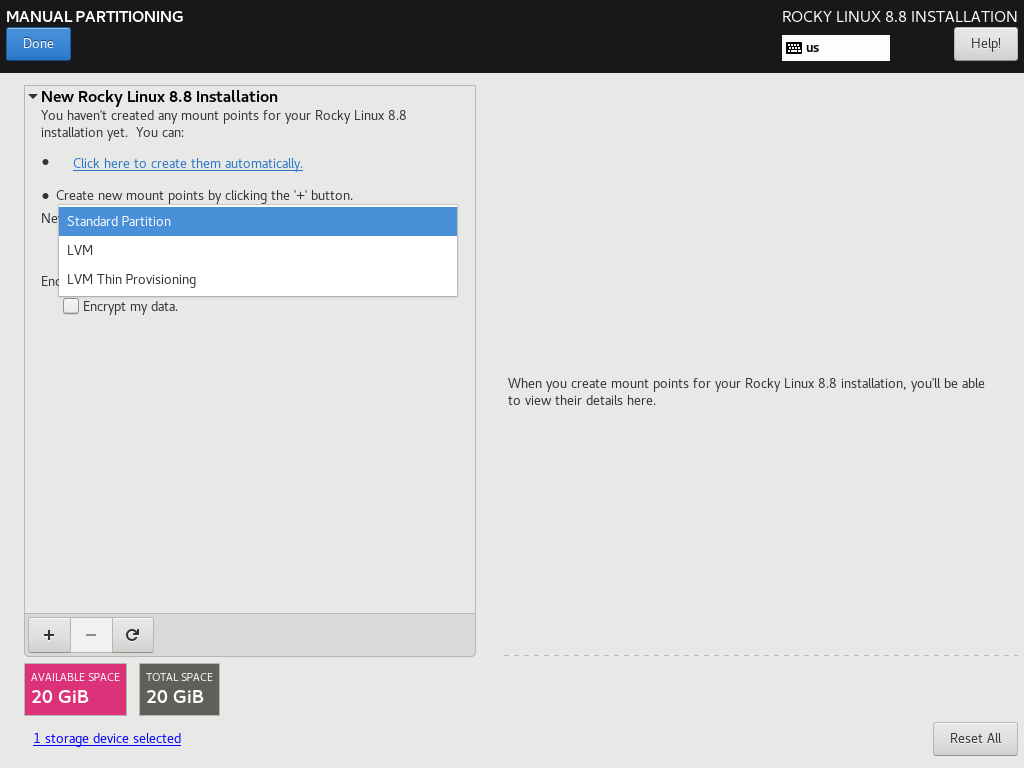
Task: Pick LVM Thin Provisioning option
Action: tap(258, 279)
